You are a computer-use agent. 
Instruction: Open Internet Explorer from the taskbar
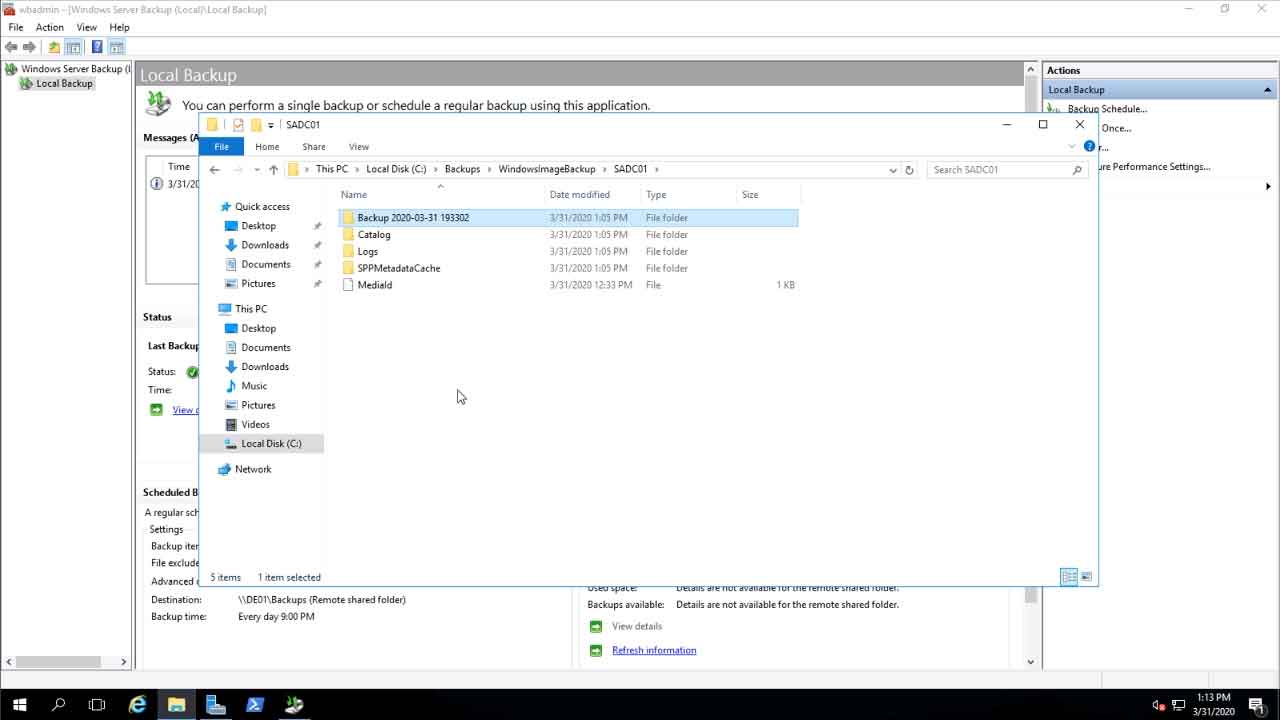(x=138, y=704)
